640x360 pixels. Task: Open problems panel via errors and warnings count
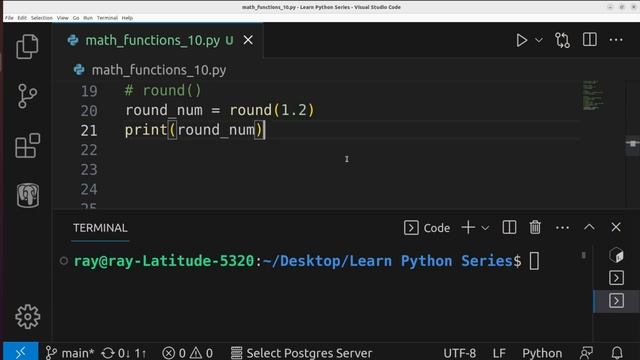pyautogui.click(x=187, y=353)
